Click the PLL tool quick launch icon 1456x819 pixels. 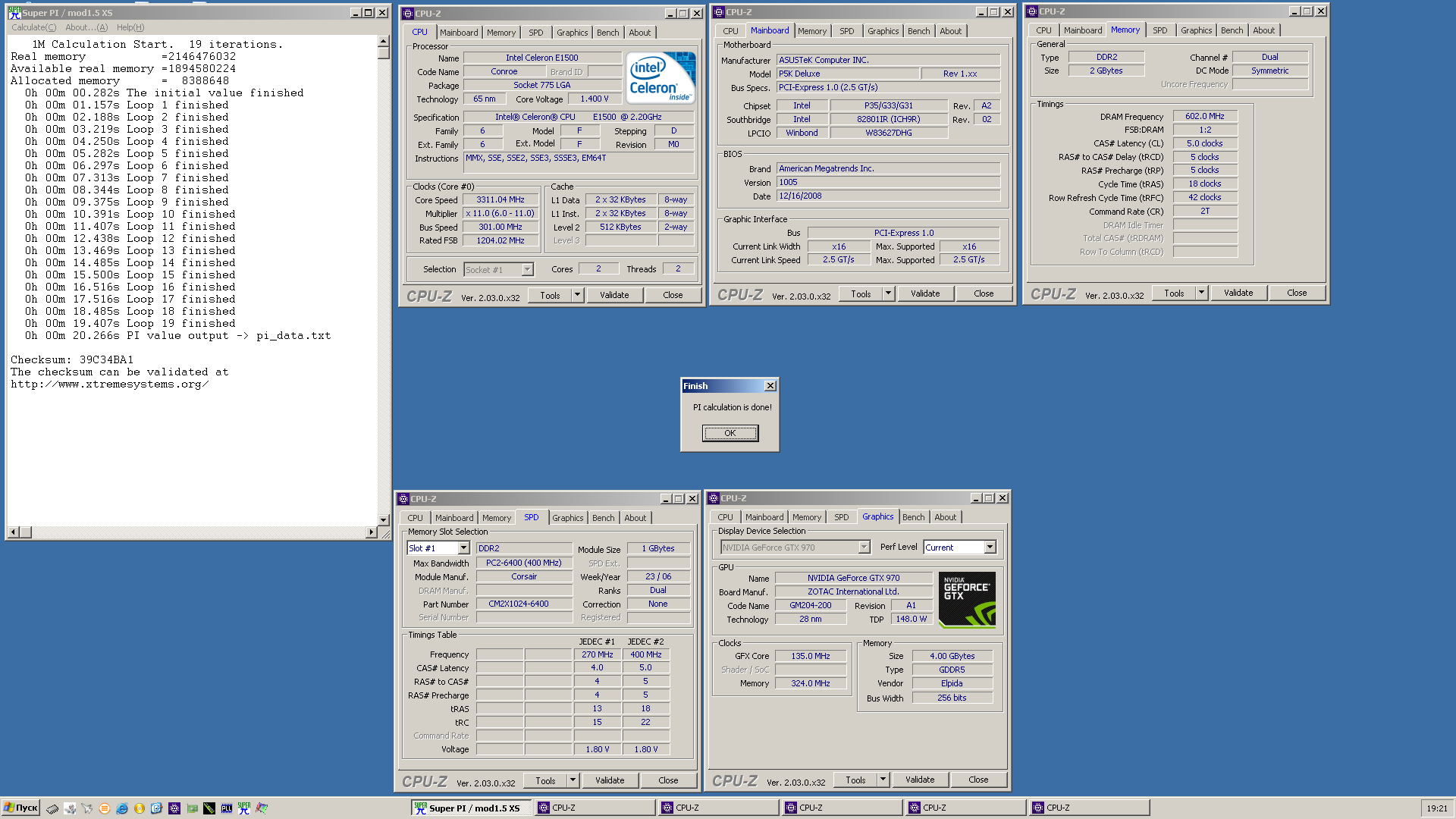pyautogui.click(x=227, y=808)
